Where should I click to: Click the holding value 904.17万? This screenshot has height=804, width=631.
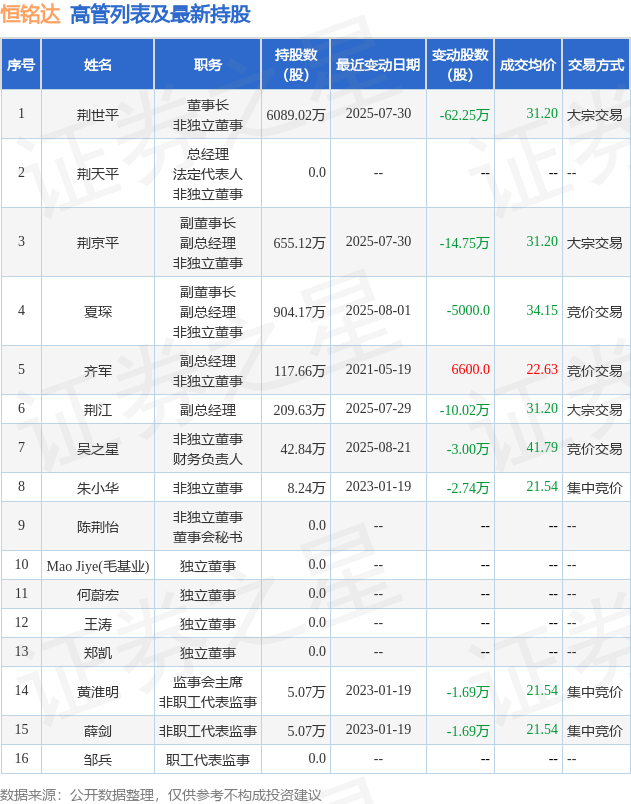coord(299,312)
